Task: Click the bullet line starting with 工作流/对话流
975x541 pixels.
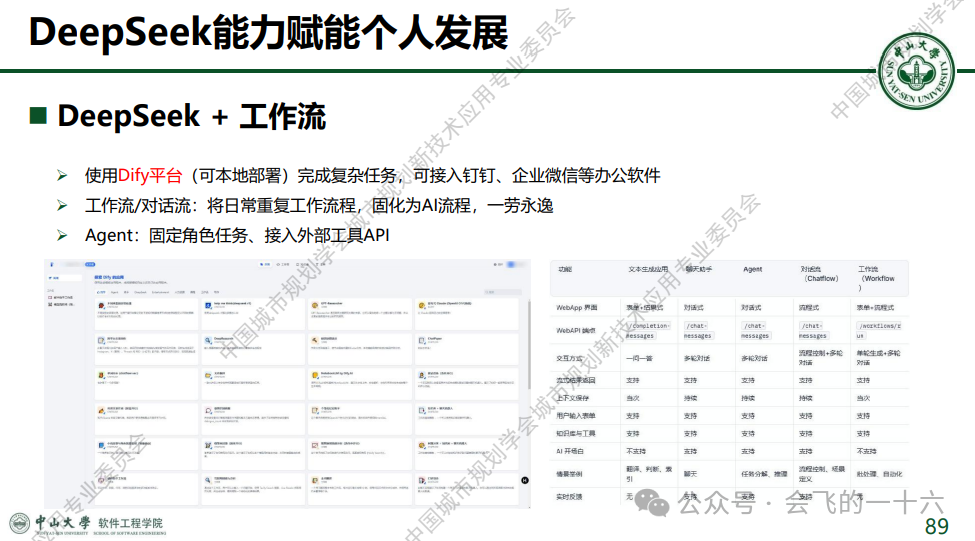Action: point(319,206)
